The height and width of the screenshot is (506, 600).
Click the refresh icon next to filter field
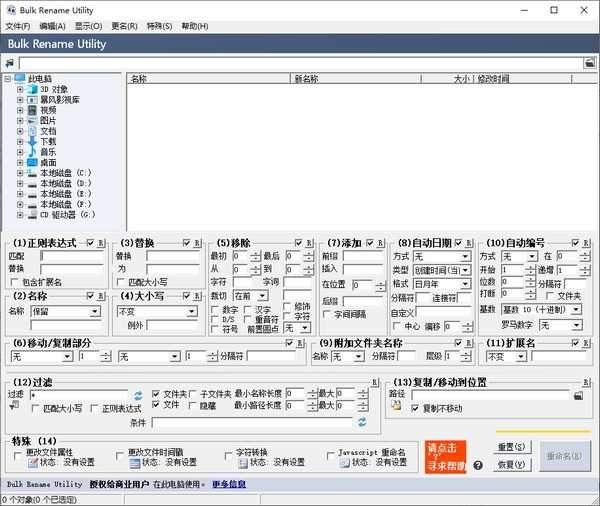tap(139, 395)
